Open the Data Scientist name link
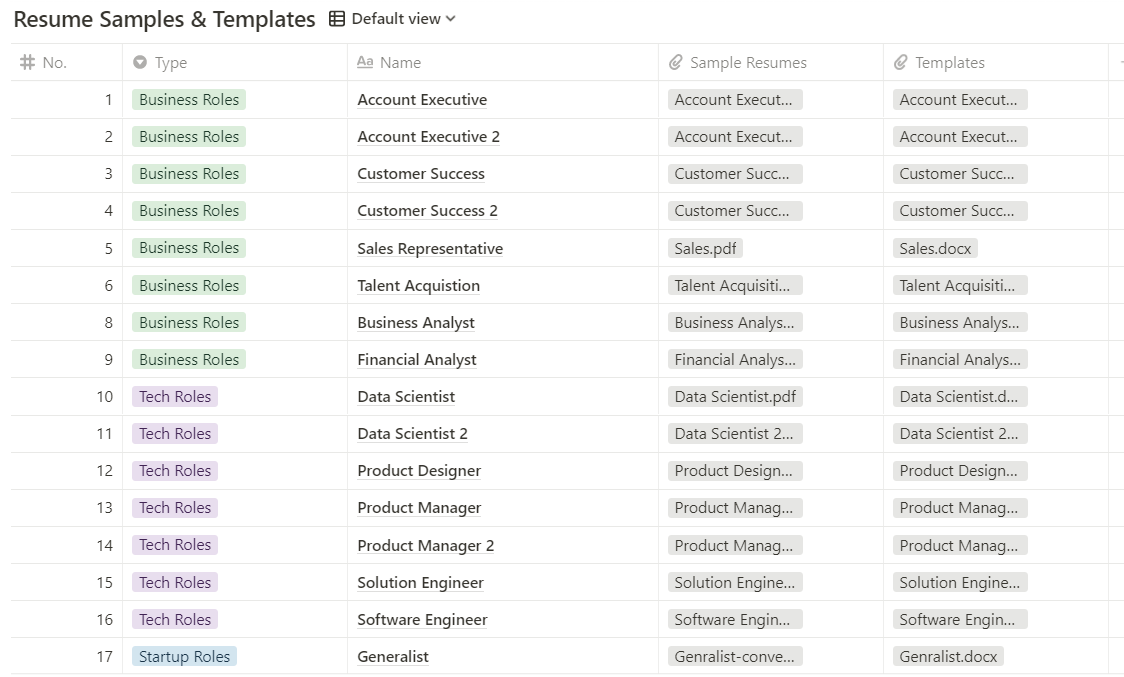Screen dimensions: 1124x677 pyautogui.click(x=405, y=396)
